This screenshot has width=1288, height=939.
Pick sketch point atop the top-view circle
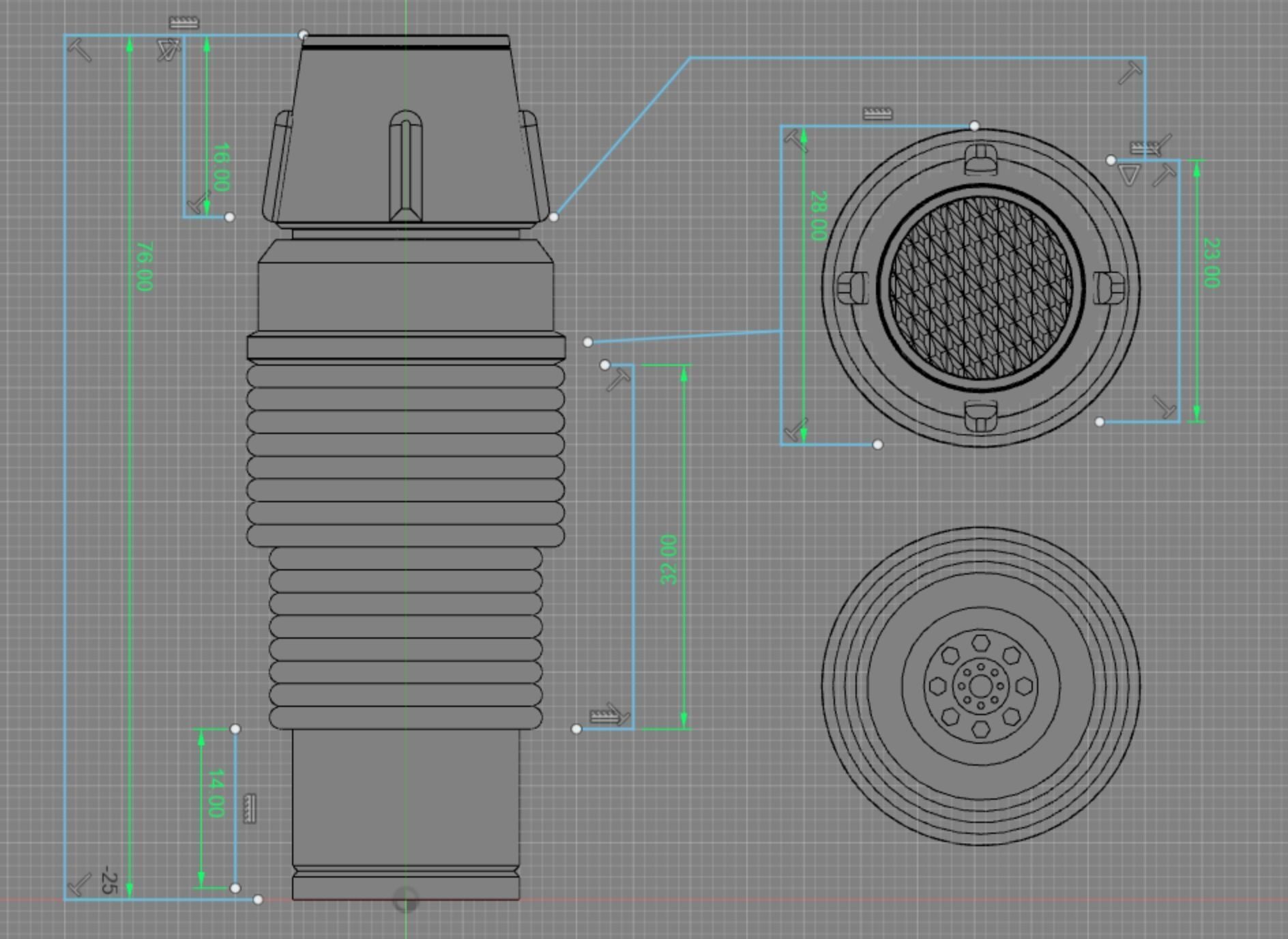click(975, 126)
